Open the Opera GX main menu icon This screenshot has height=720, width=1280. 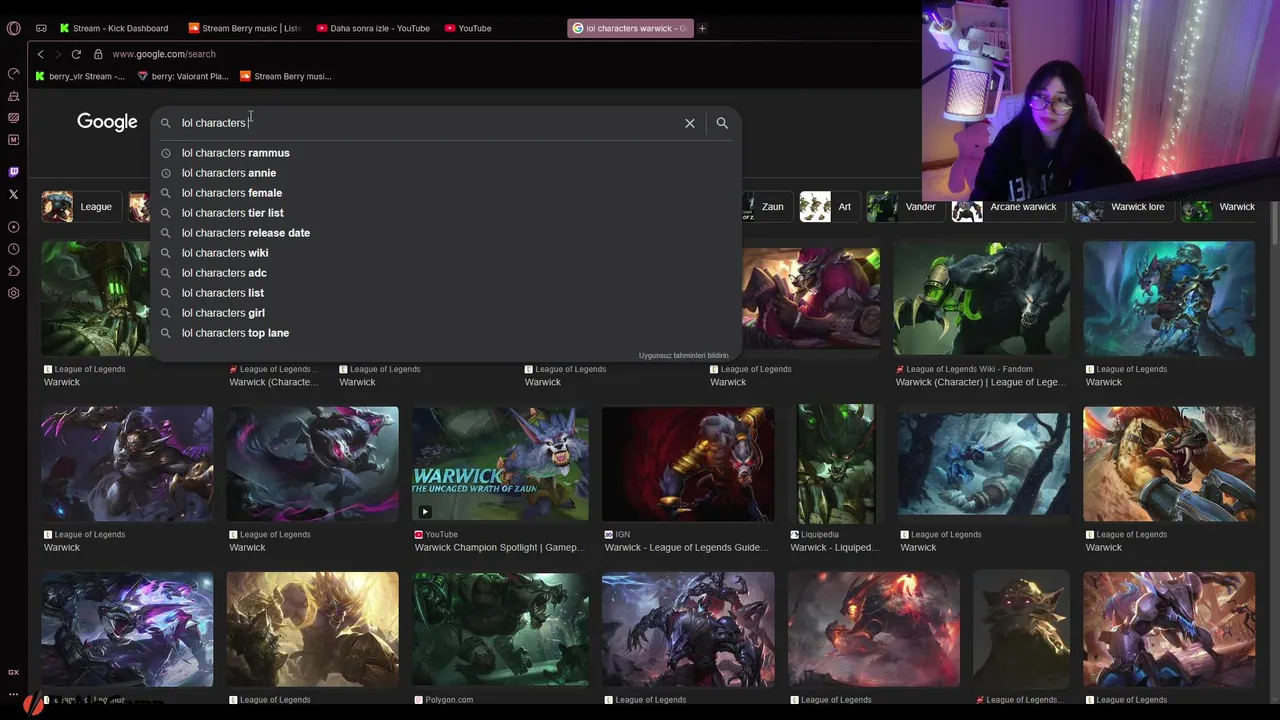point(13,28)
